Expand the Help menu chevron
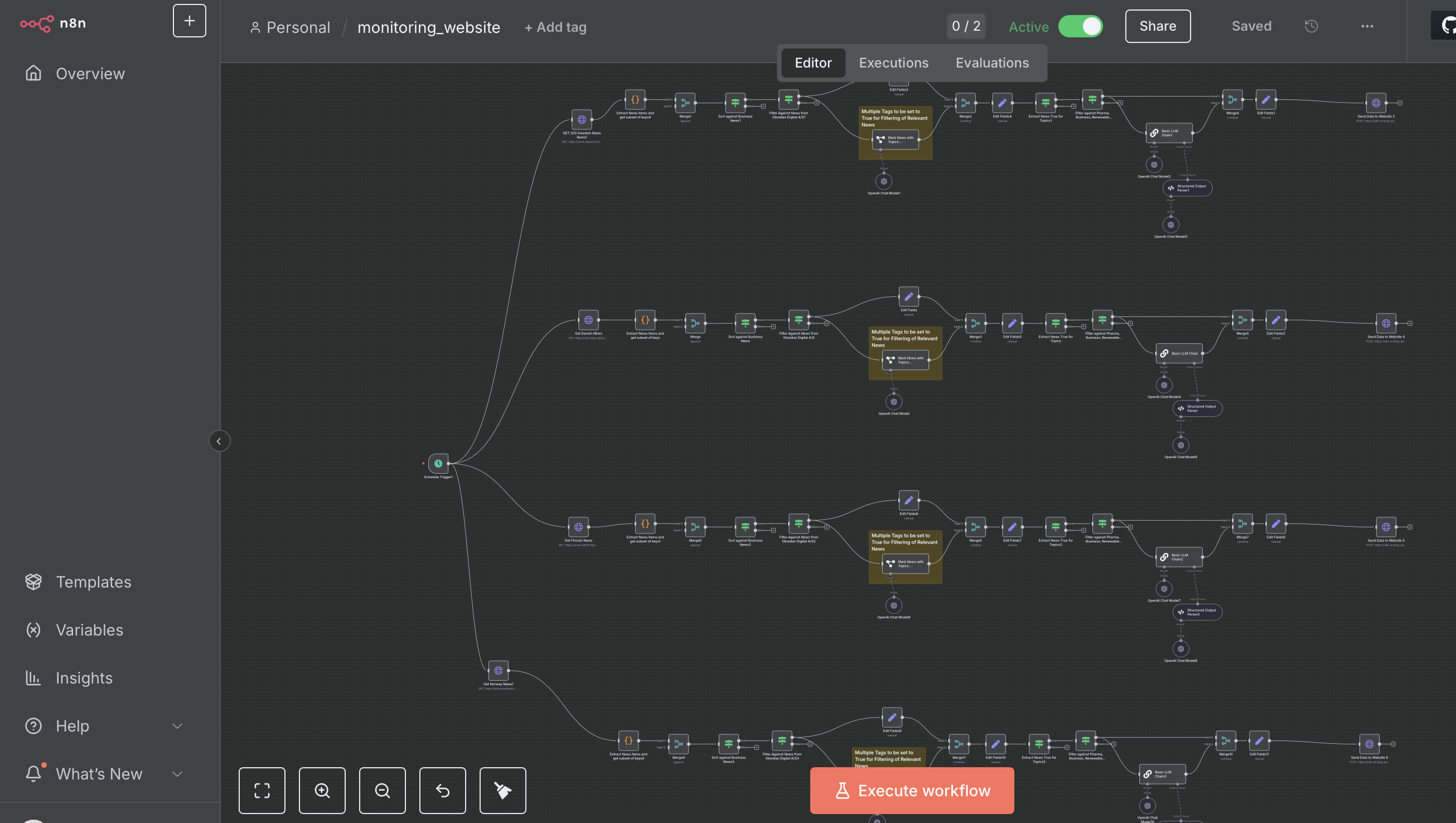Image resolution: width=1456 pixels, height=823 pixels. click(177, 726)
